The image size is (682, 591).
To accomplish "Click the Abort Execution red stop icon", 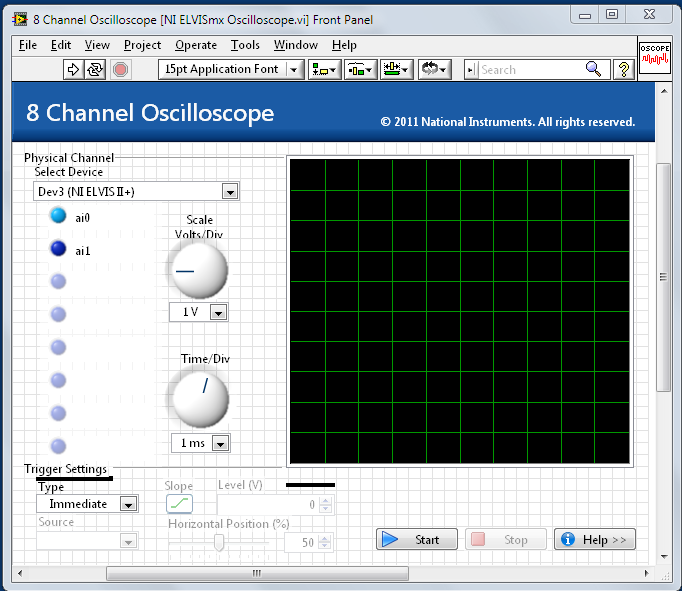I will coord(120,70).
